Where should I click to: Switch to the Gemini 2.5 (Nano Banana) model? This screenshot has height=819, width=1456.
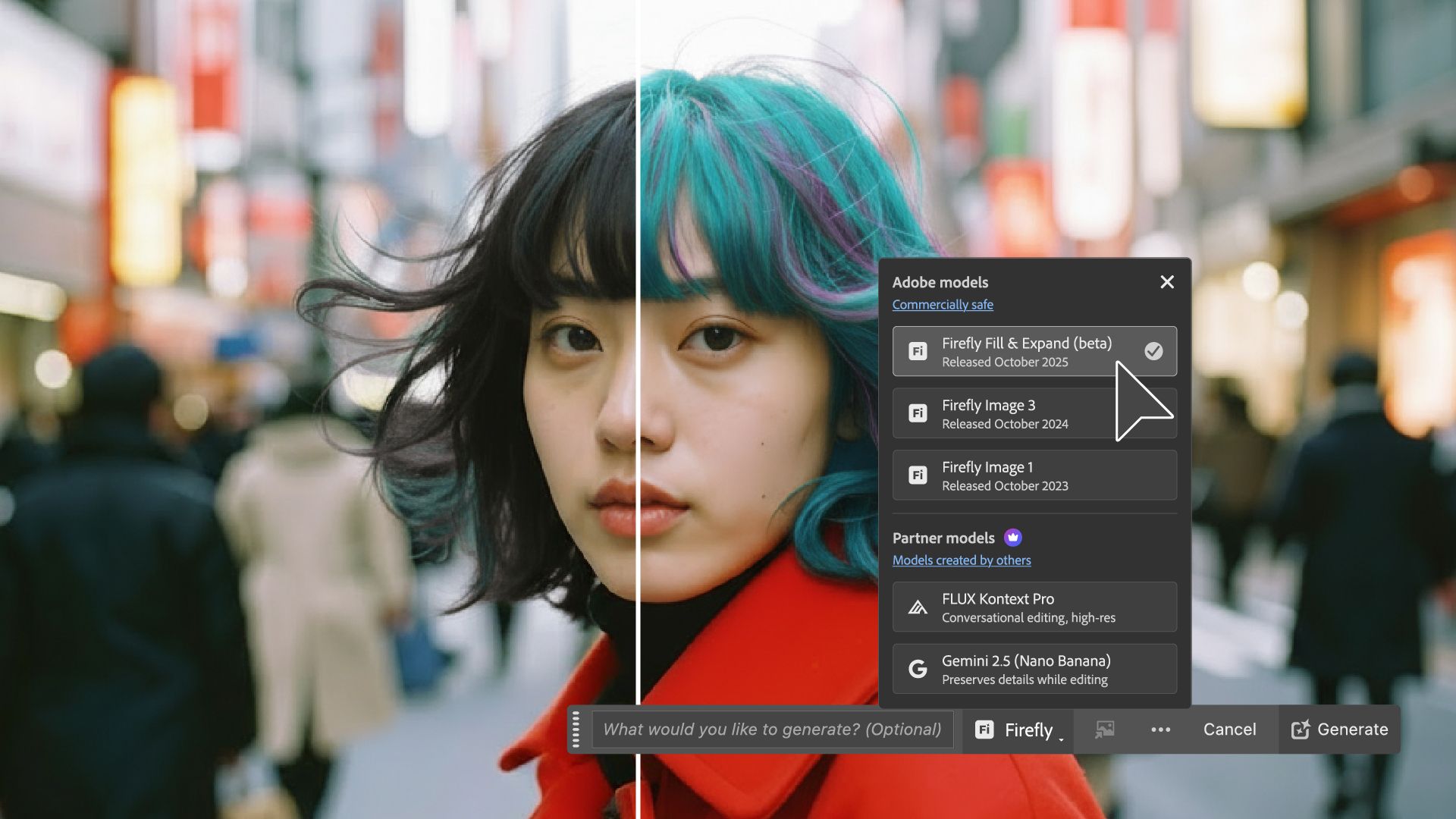click(1034, 668)
